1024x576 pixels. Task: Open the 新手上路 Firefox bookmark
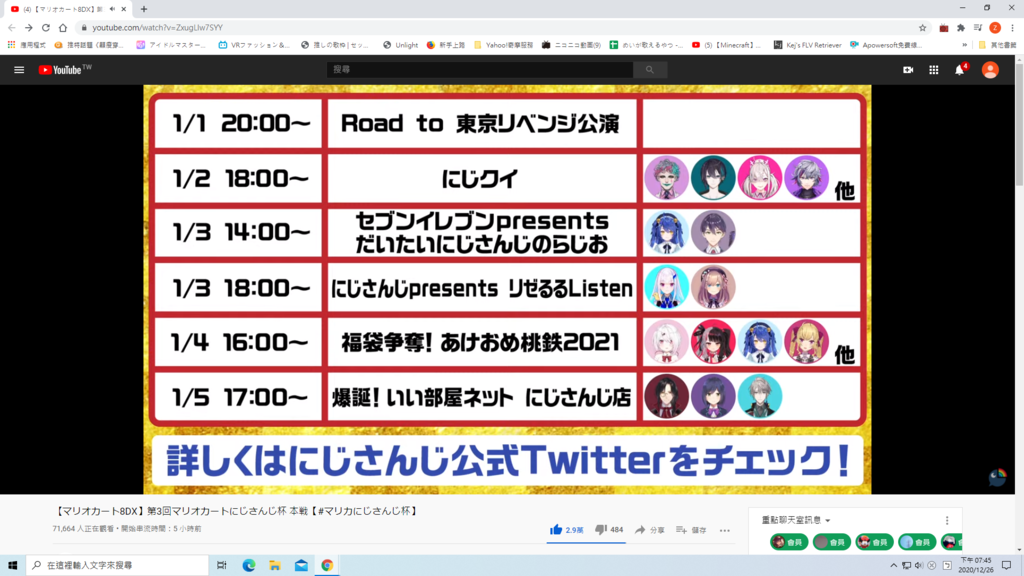pos(445,45)
